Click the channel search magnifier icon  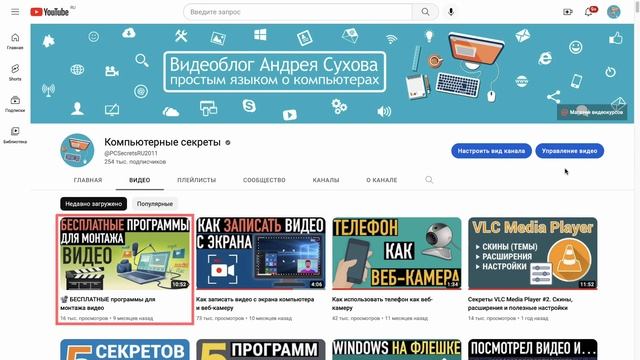pyautogui.click(x=429, y=180)
